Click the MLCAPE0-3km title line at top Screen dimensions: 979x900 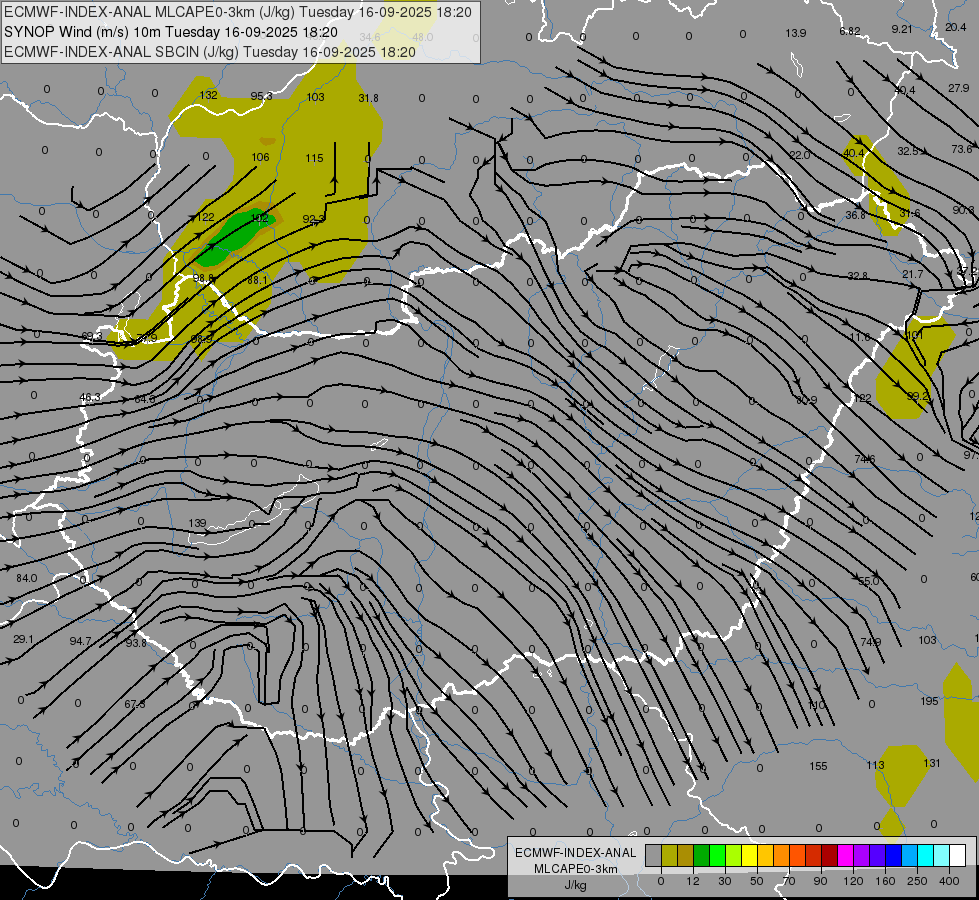coord(238,12)
